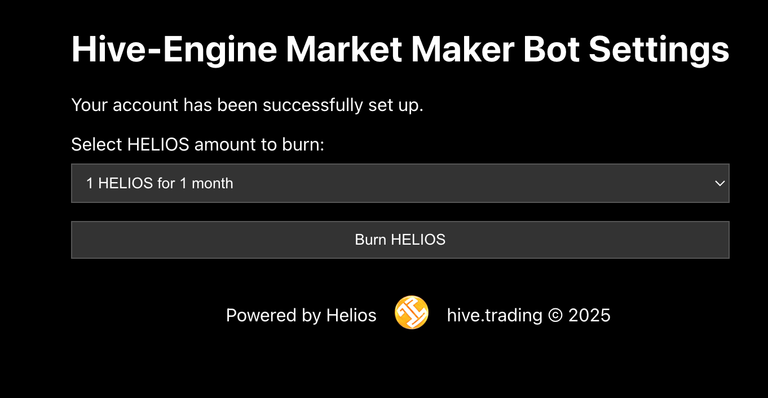Select the '1 HELIOS for 1 month' option
Screen dimensions: 768x398
pyautogui.click(x=160, y=183)
